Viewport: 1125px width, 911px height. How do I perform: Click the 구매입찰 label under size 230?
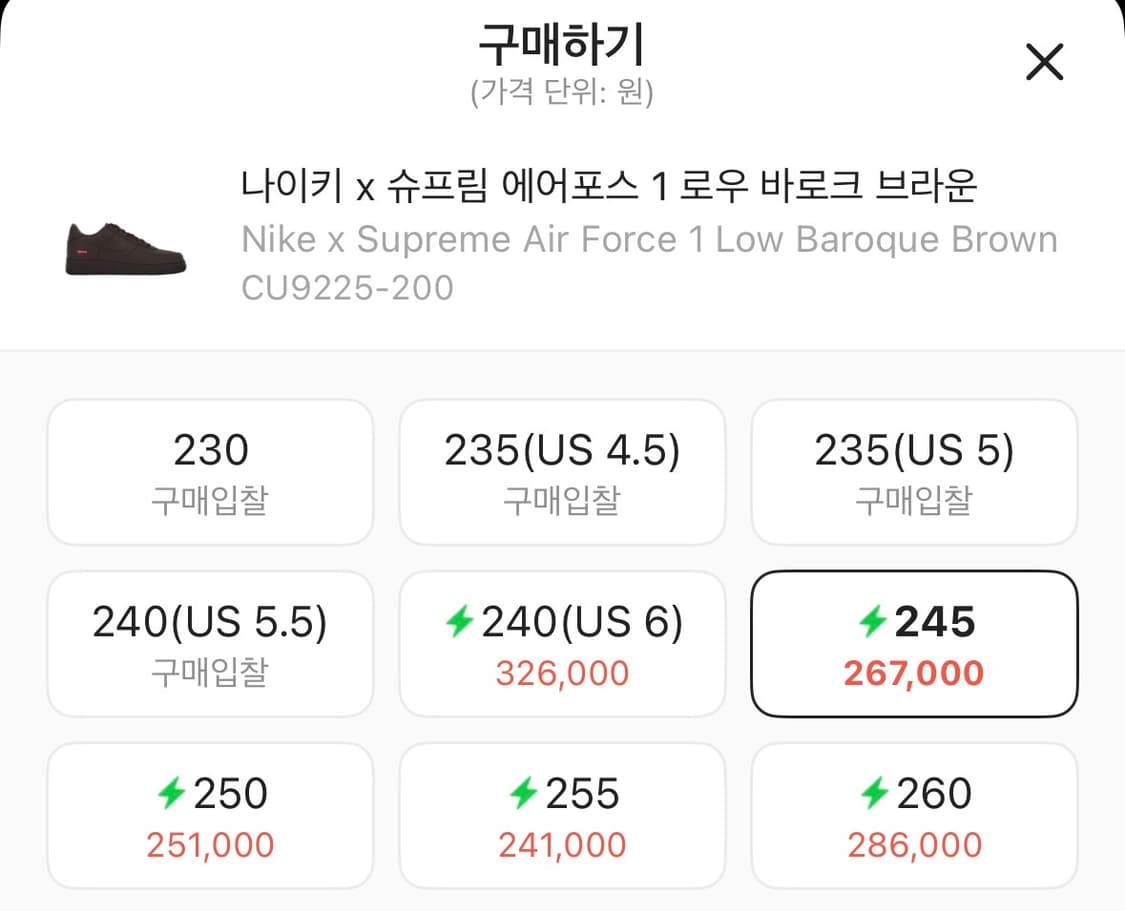210,503
